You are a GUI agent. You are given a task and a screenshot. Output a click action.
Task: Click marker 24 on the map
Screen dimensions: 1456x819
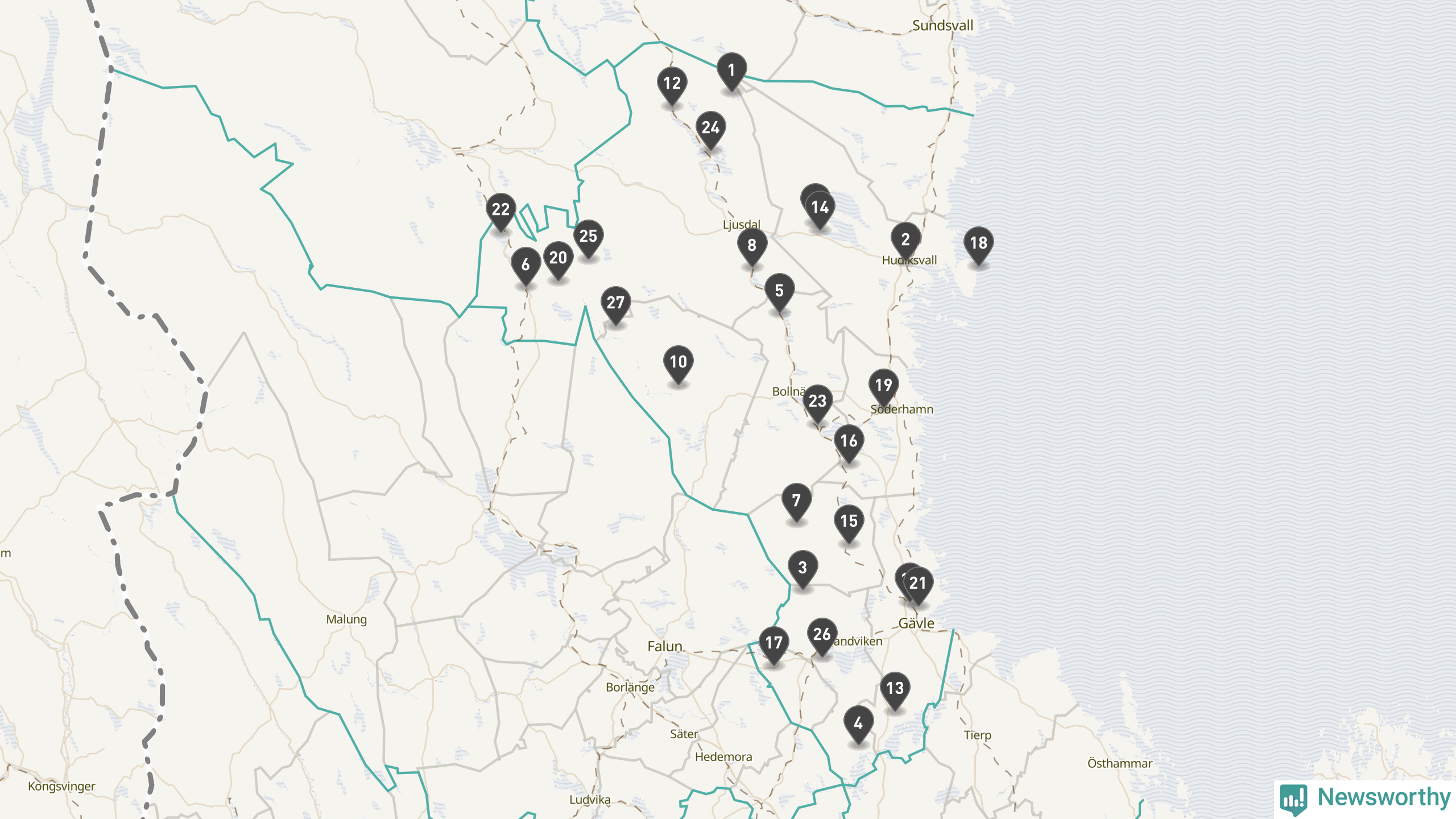click(710, 129)
